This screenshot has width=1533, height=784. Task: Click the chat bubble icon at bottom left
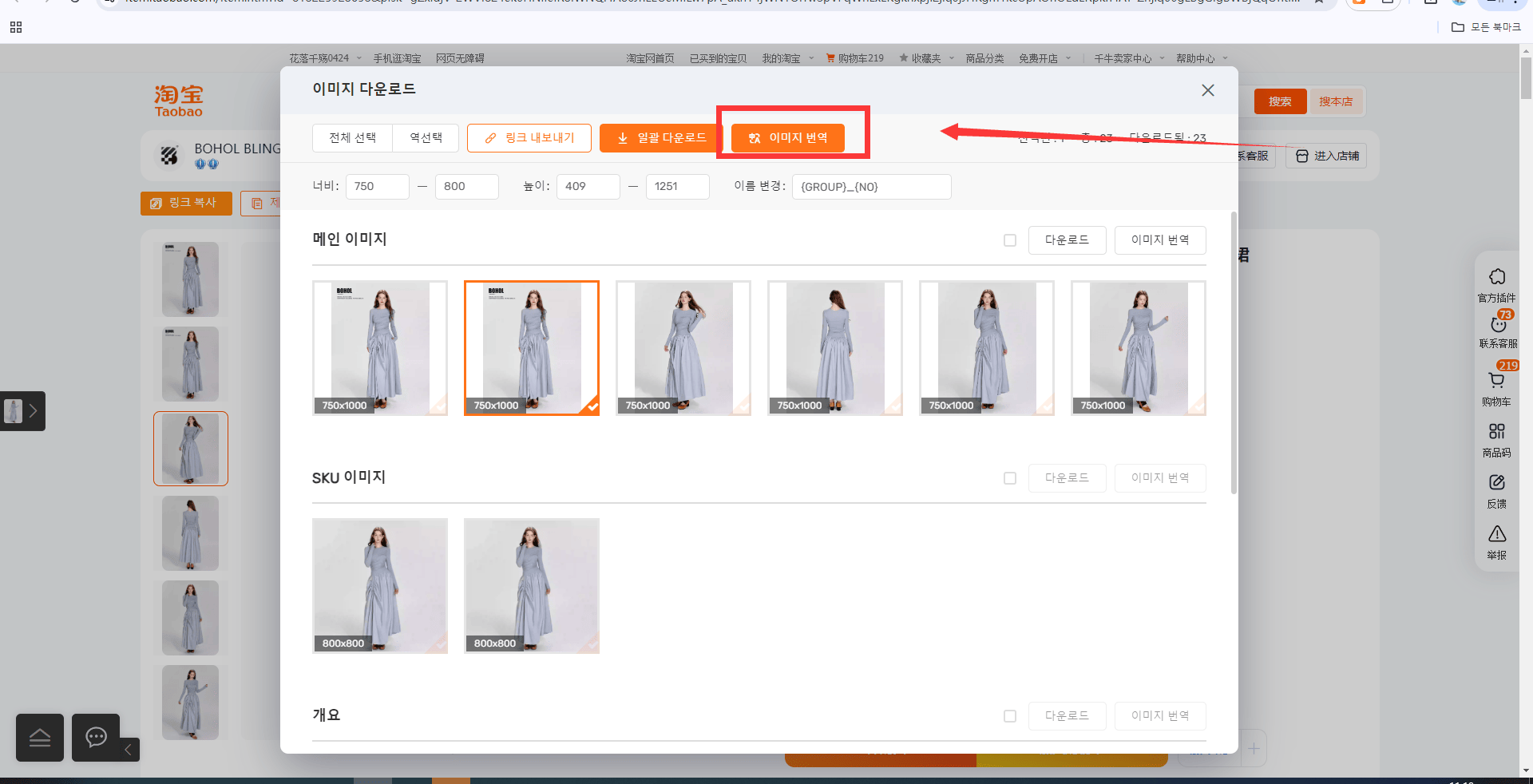pyautogui.click(x=96, y=737)
